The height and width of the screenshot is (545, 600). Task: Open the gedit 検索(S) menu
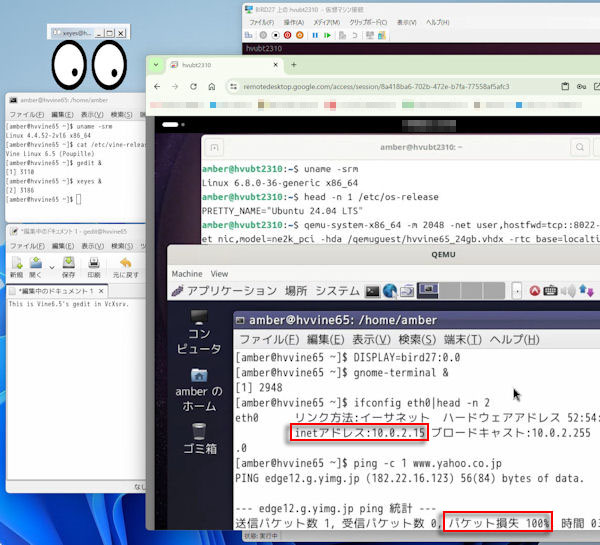pos(122,246)
